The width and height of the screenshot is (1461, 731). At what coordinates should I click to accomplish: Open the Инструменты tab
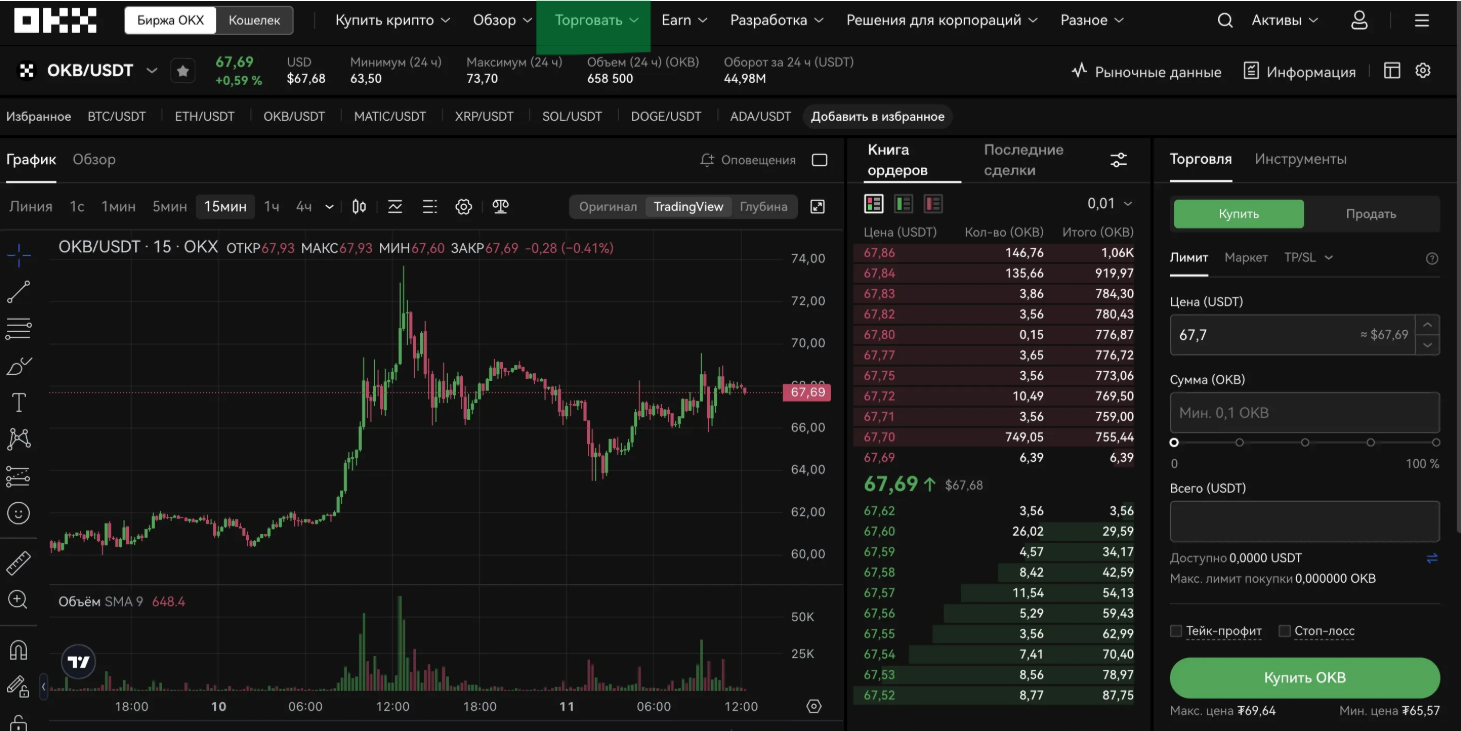pyautogui.click(x=1300, y=159)
